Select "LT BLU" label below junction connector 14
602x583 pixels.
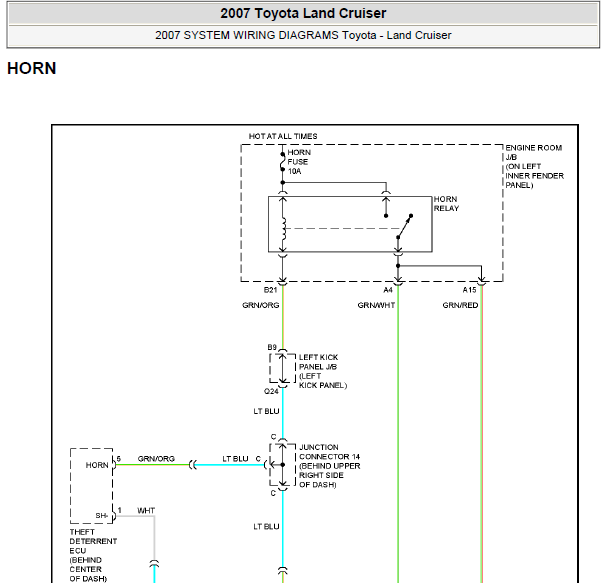click(x=266, y=527)
